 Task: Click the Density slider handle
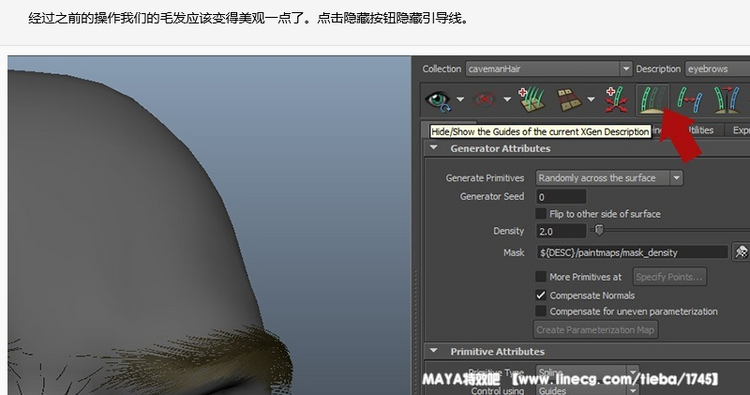click(599, 230)
